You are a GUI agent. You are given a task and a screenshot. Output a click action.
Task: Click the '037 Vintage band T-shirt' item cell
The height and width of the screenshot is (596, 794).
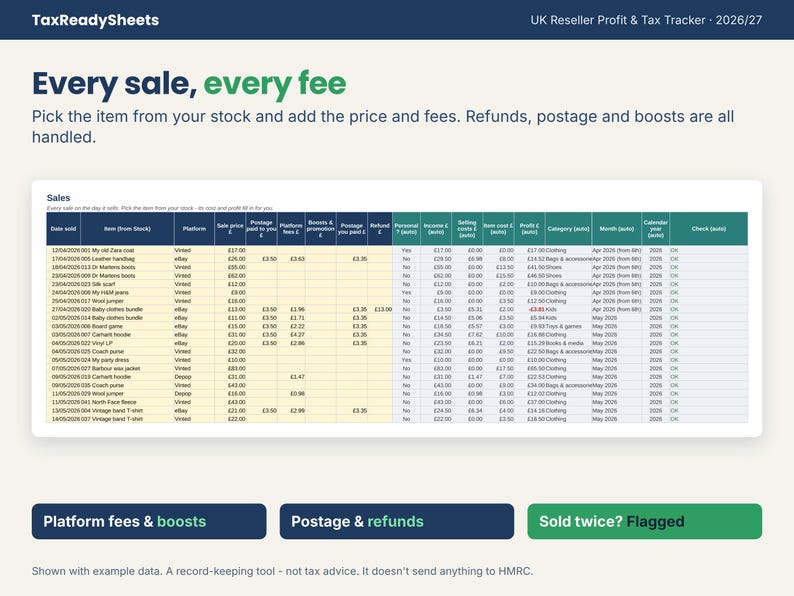[x=127, y=419]
